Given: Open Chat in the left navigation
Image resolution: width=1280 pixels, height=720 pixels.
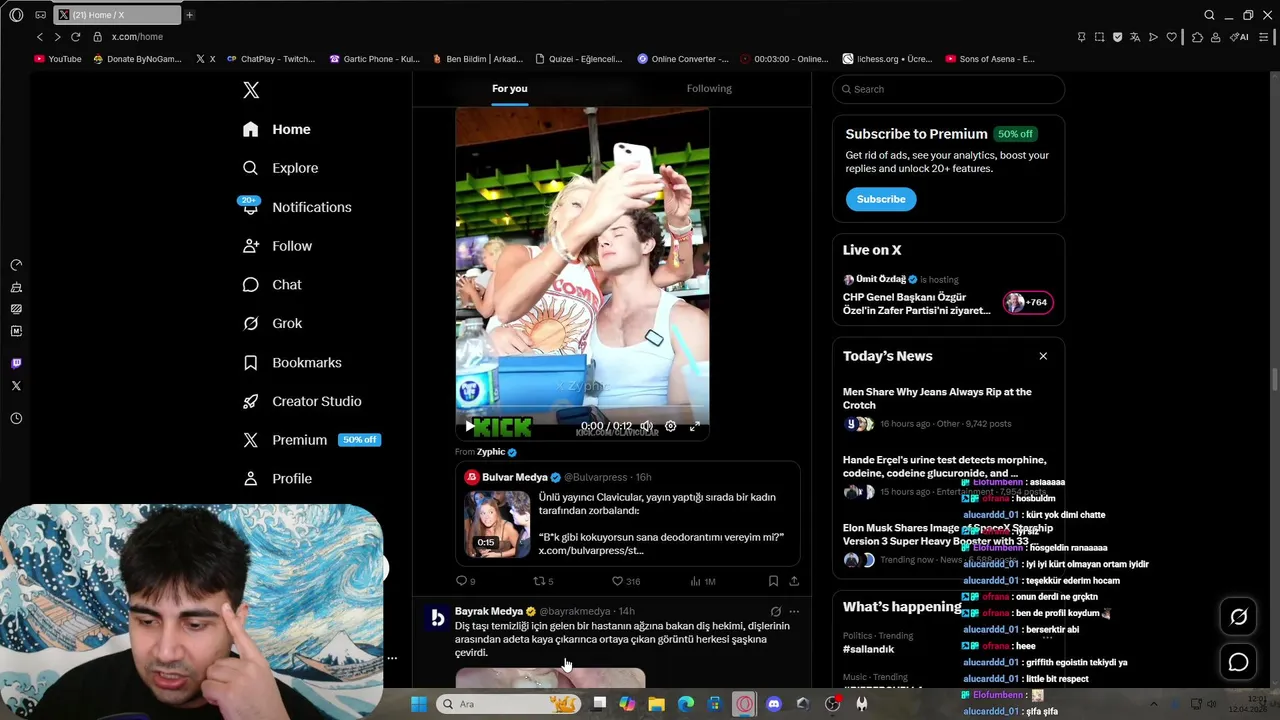Looking at the screenshot, I should point(272,285).
